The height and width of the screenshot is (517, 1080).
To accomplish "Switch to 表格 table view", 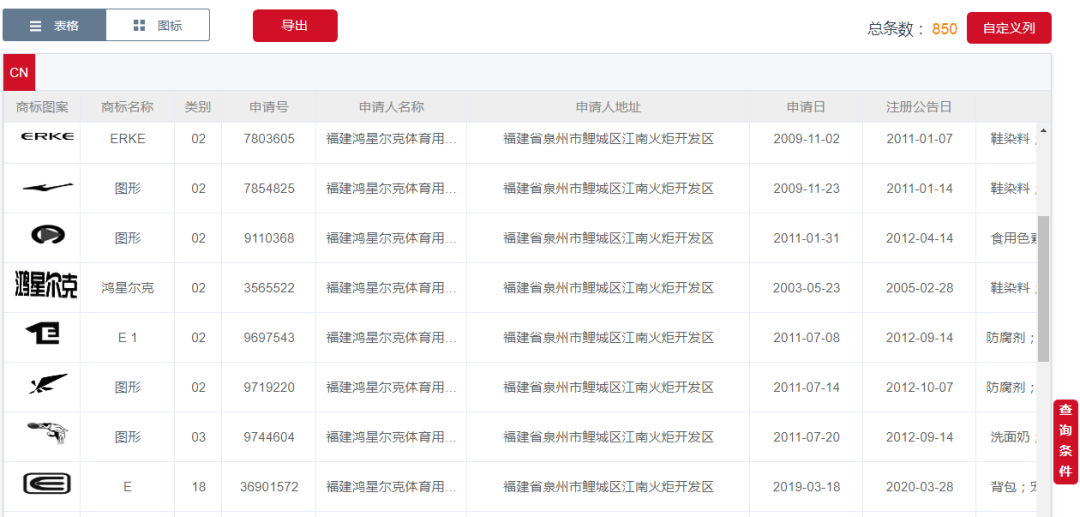I will [54, 25].
